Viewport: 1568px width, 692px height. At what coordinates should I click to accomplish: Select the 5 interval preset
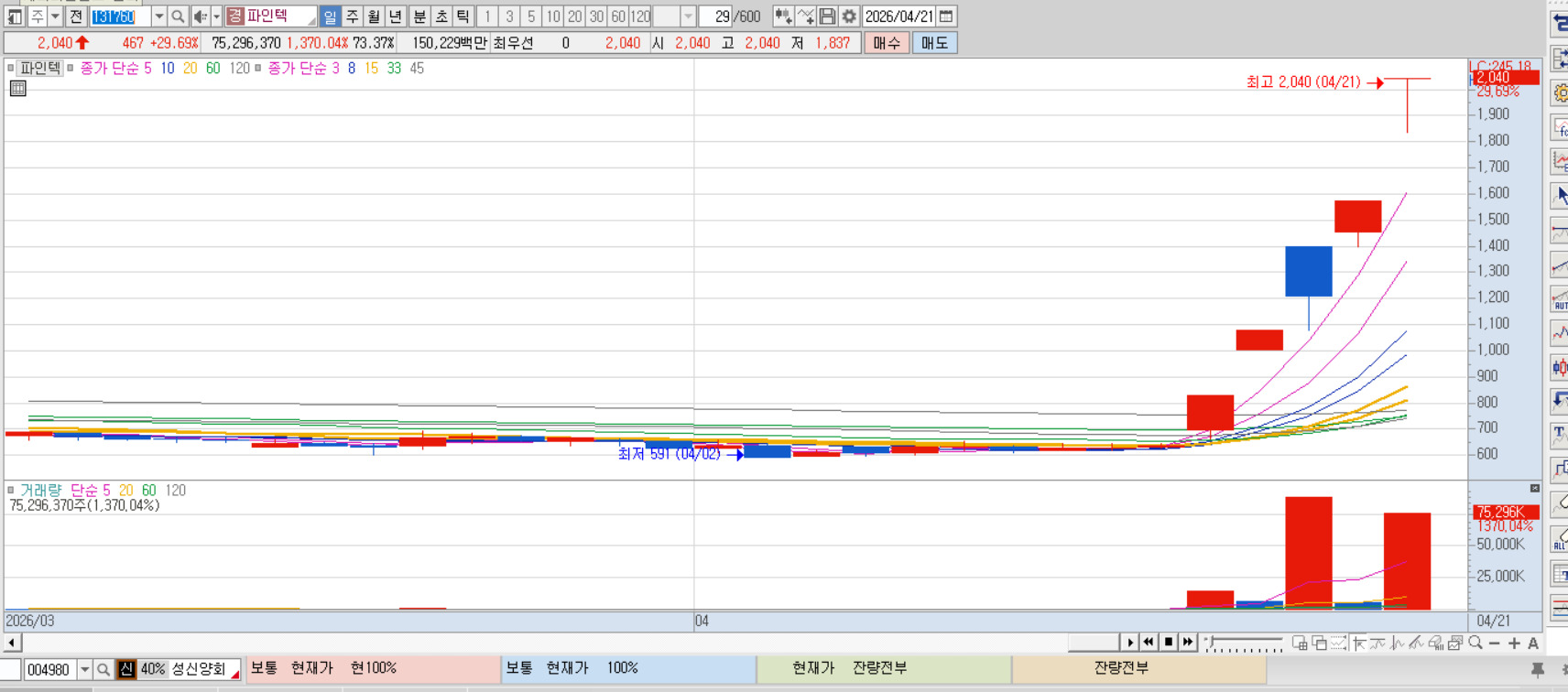click(x=531, y=16)
